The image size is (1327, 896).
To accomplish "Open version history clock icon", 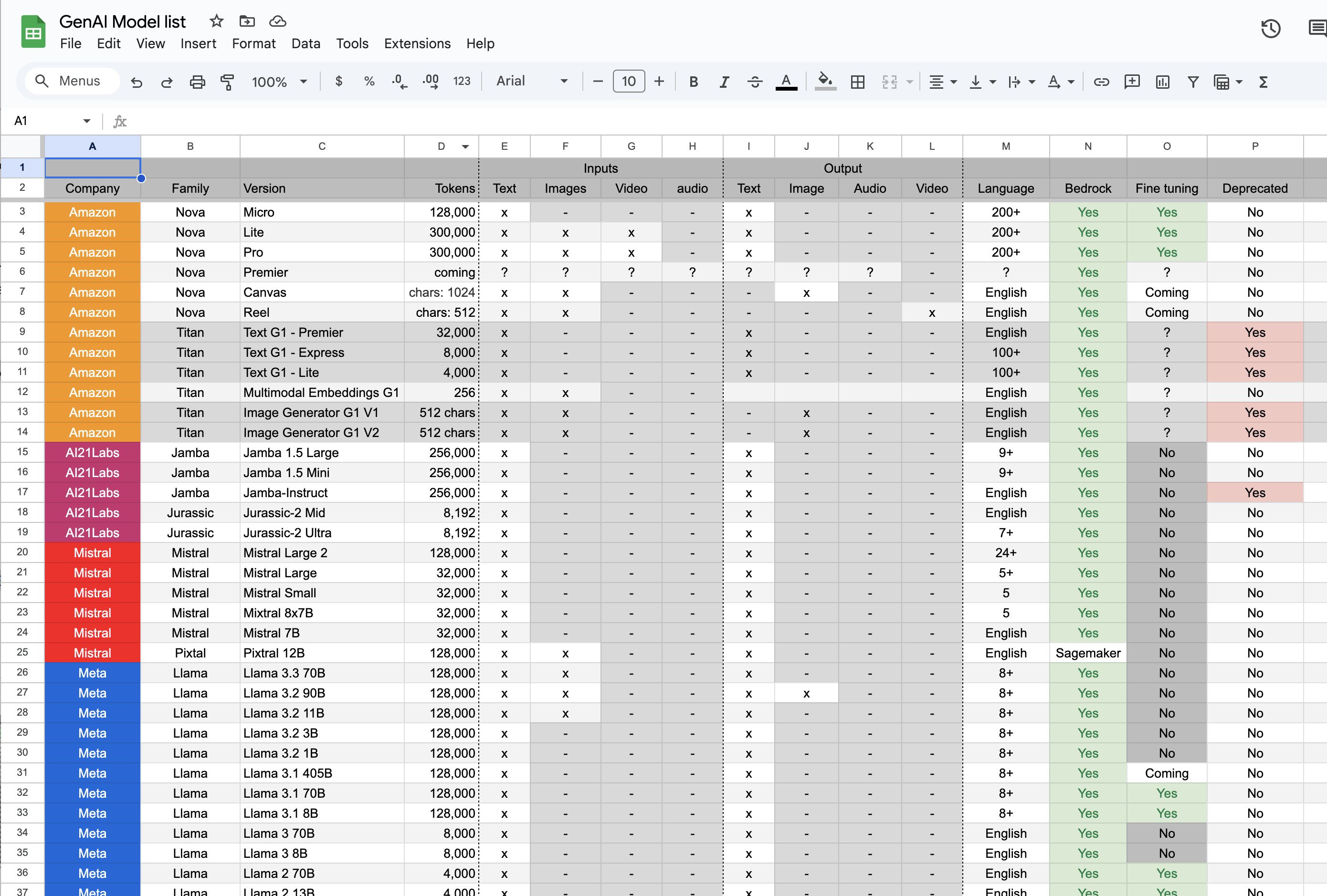I will pyautogui.click(x=1271, y=29).
